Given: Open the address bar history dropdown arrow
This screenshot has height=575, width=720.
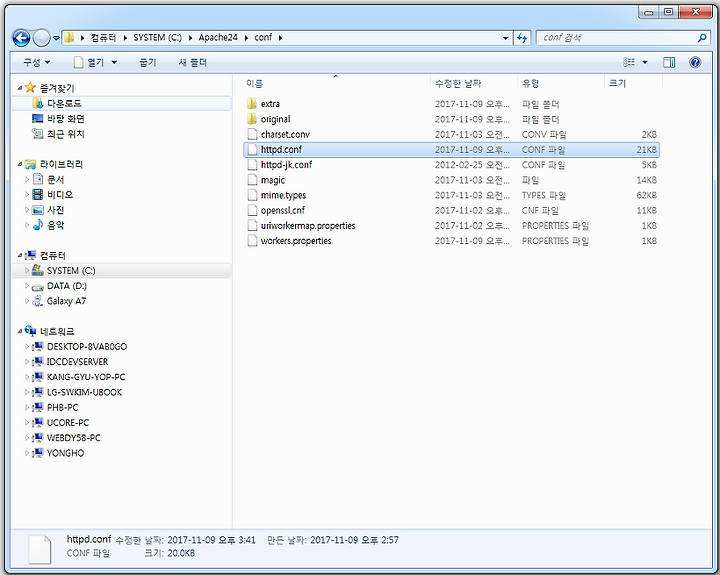Looking at the screenshot, I should (506, 38).
